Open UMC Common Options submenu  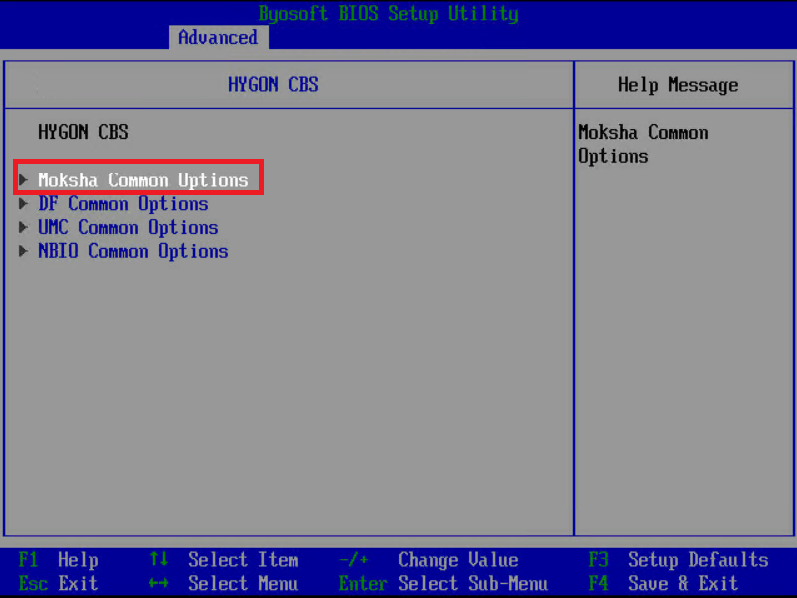129,227
